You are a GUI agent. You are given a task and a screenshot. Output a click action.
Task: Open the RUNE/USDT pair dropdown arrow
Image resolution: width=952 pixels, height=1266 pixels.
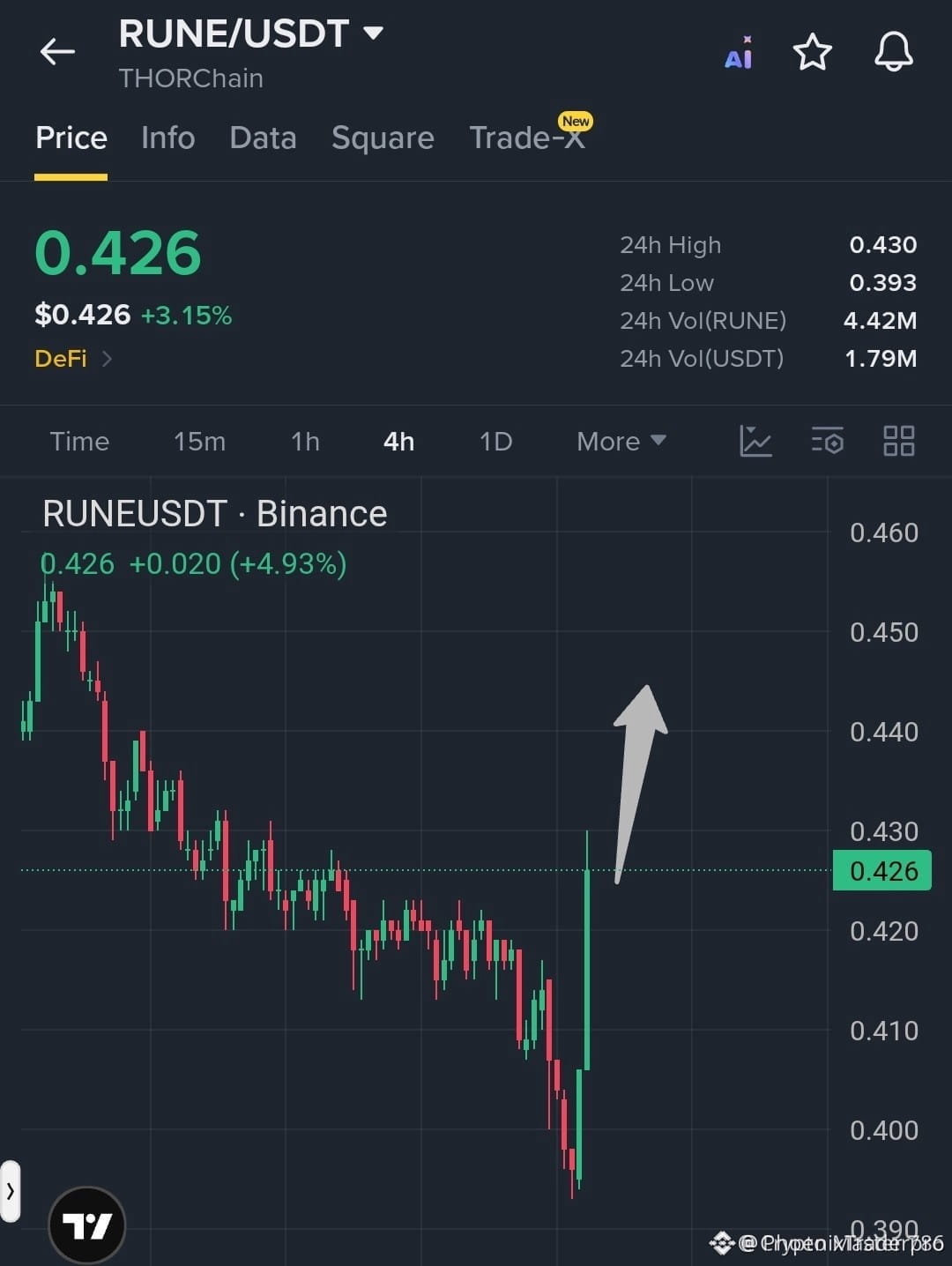click(x=374, y=34)
